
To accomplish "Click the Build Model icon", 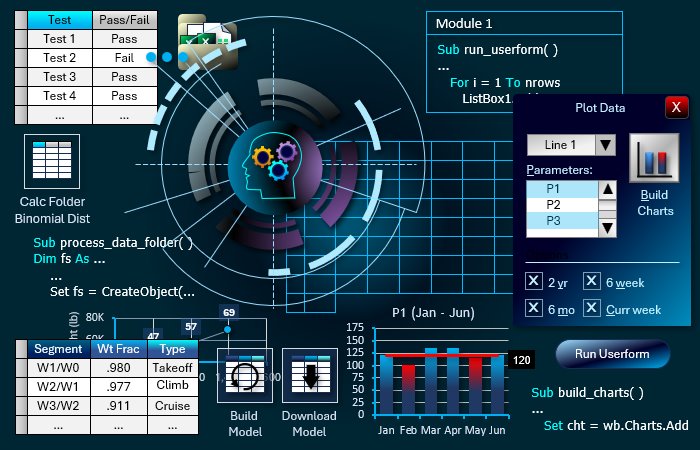I will (x=244, y=375).
